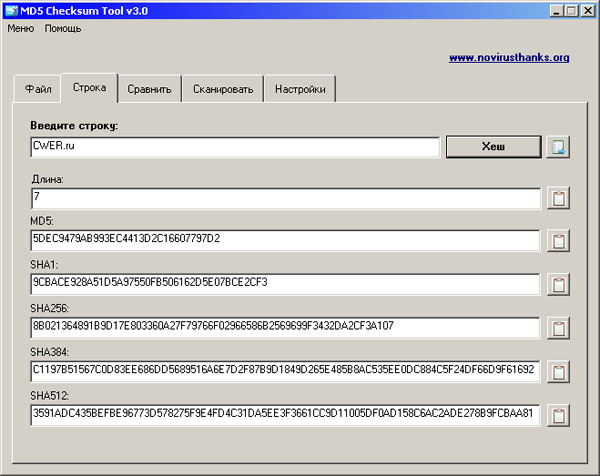Open the Меню menu
This screenshot has height=476, width=600.
pos(21,29)
